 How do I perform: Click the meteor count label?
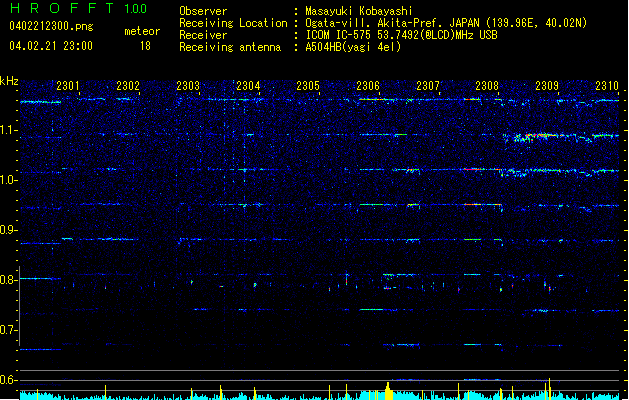[x=142, y=31]
